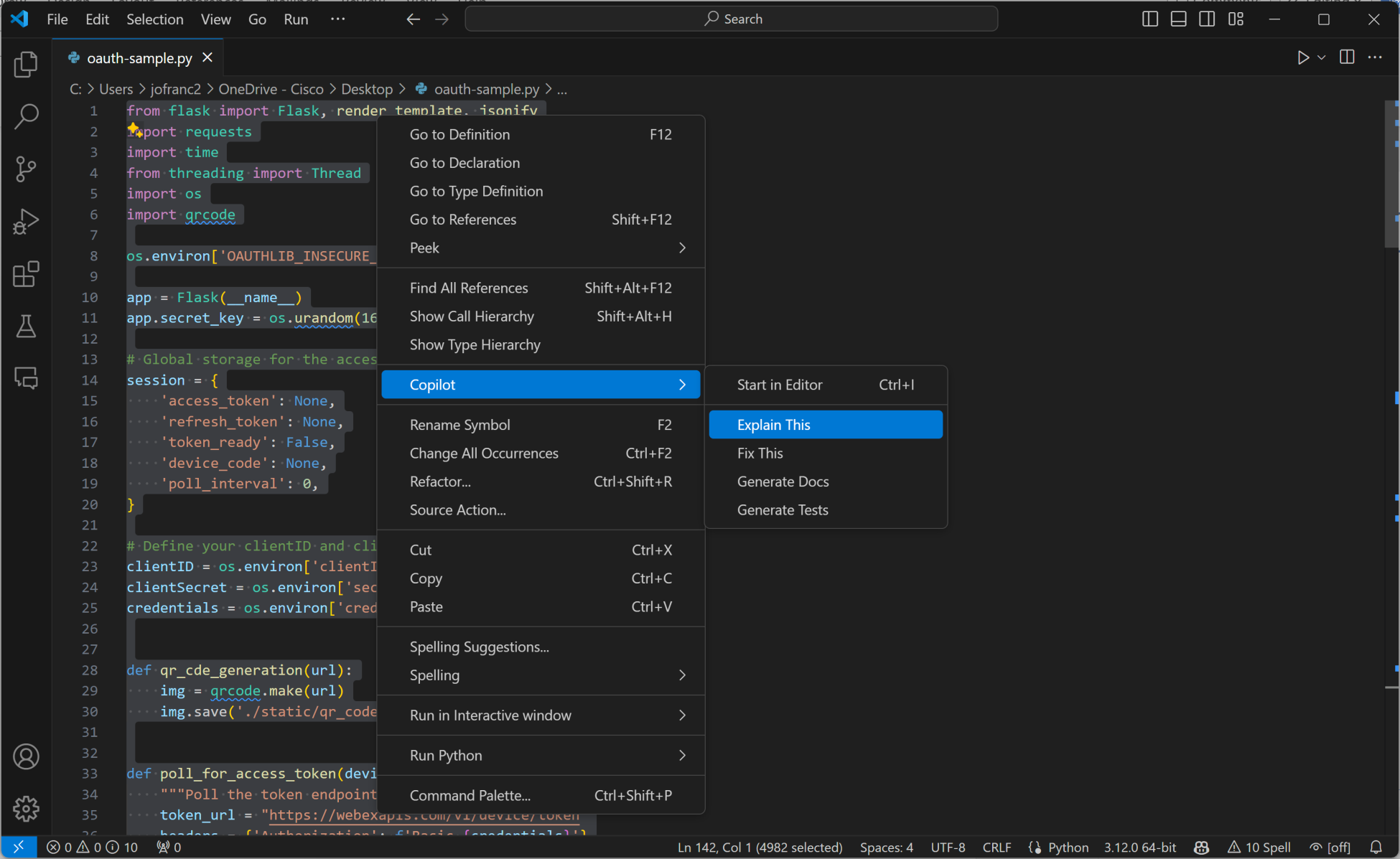Click the Run Python File play icon
The image size is (1400, 859).
1303,57
